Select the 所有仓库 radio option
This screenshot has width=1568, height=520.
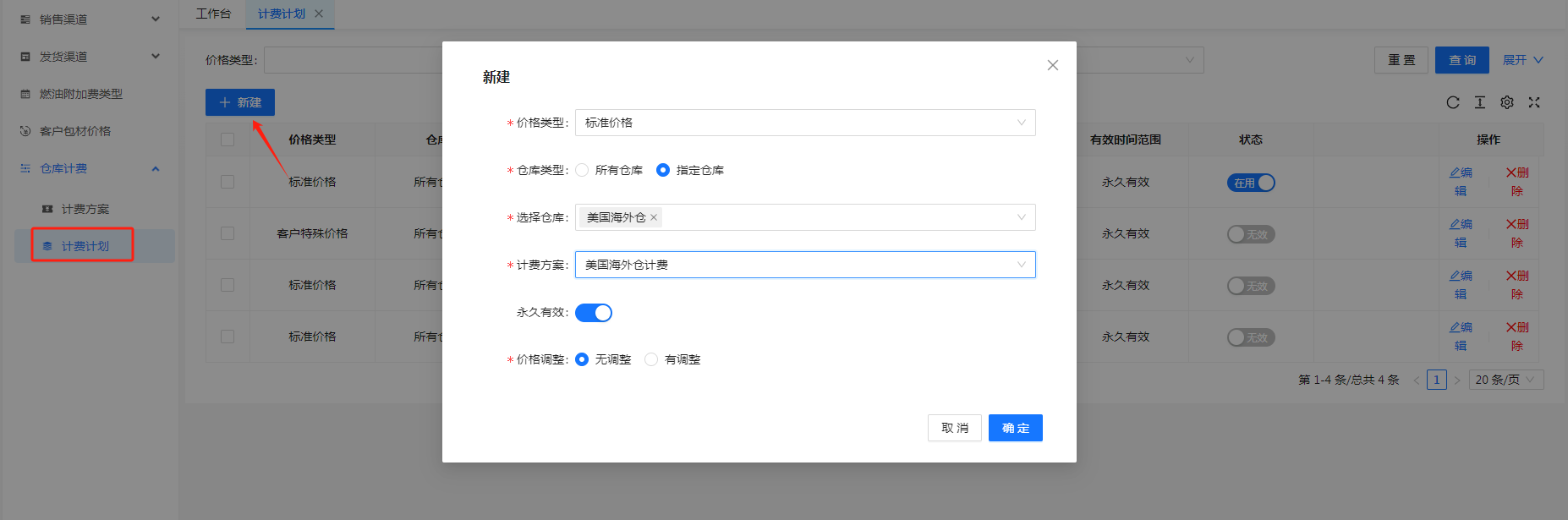pyautogui.click(x=583, y=170)
